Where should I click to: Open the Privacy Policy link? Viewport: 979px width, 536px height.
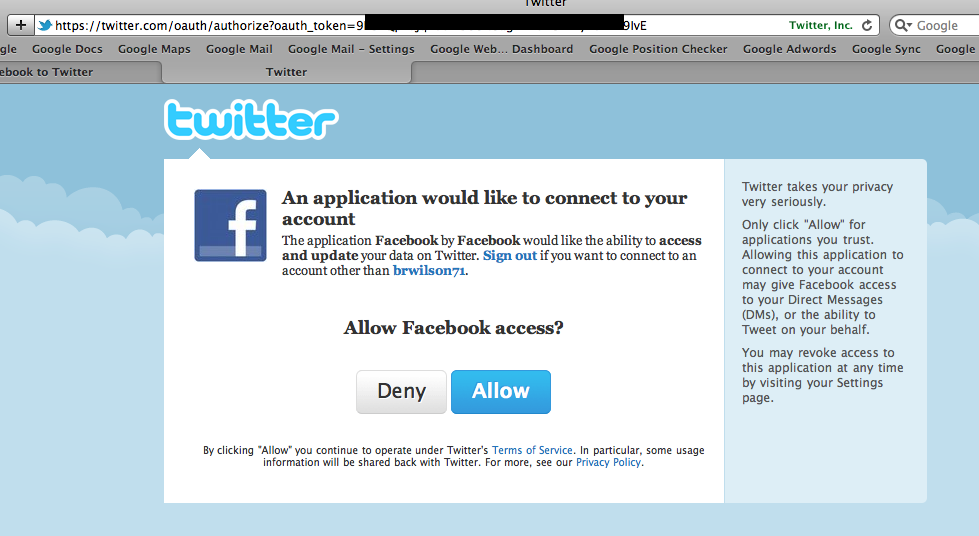click(x=608, y=462)
